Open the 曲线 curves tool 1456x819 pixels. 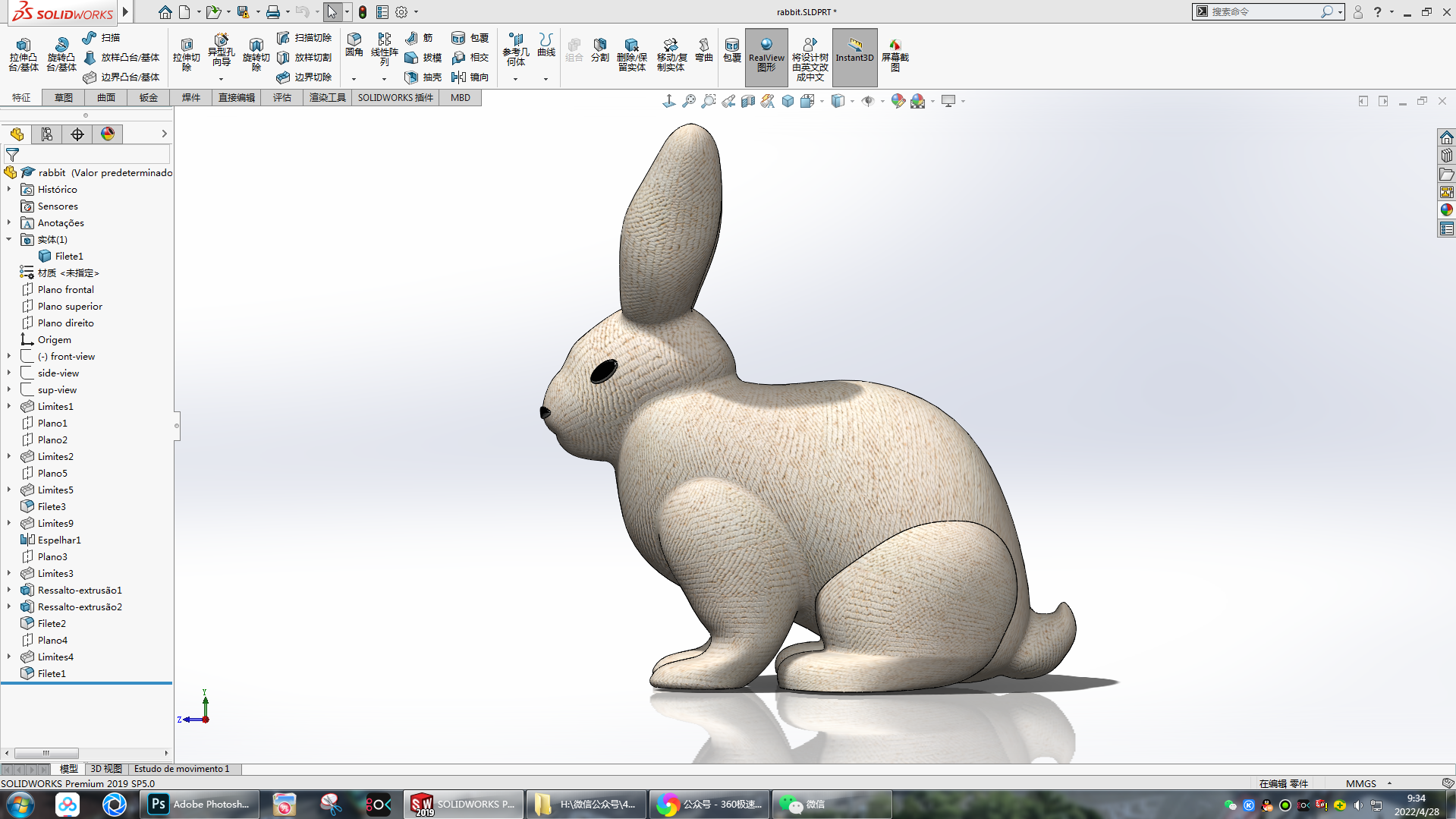pos(546,45)
